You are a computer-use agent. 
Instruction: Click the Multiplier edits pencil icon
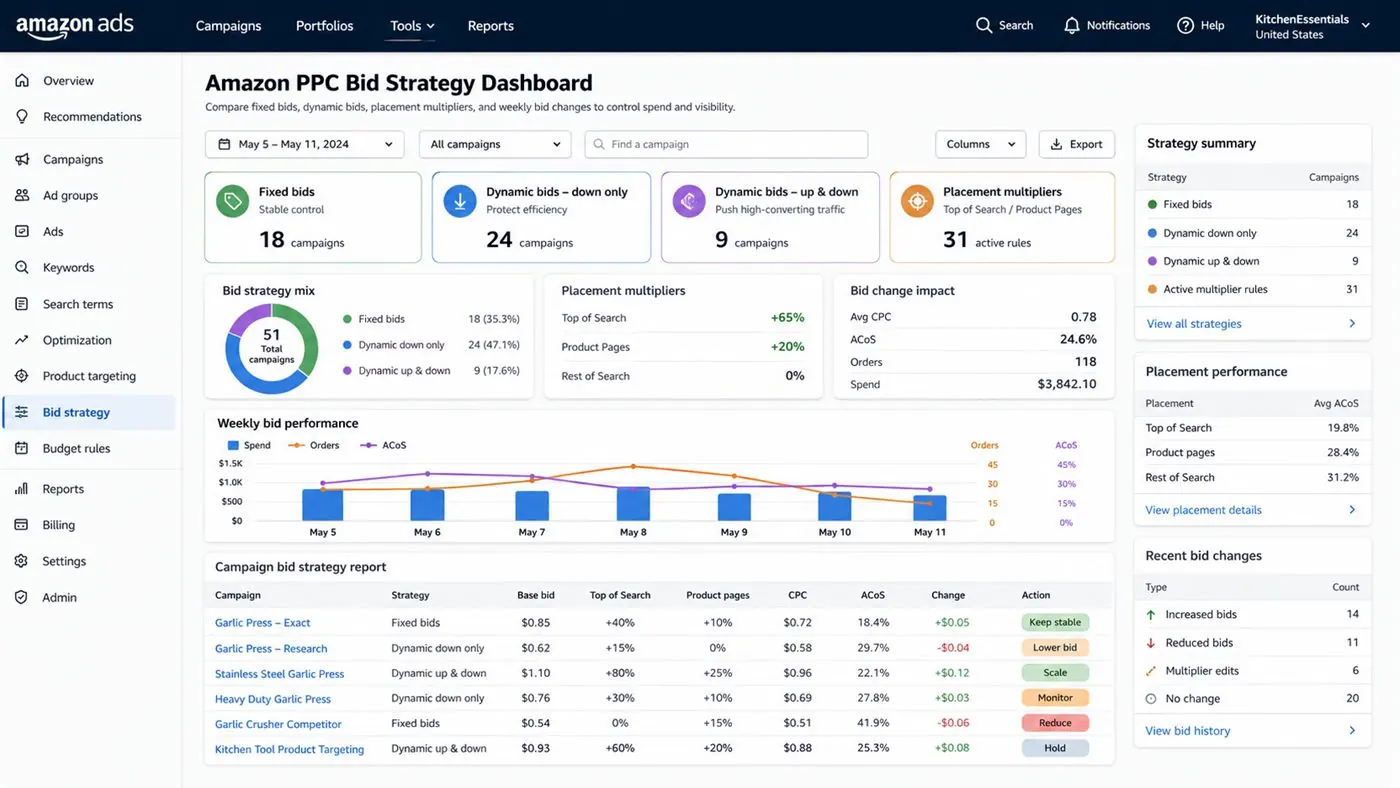[1151, 670]
